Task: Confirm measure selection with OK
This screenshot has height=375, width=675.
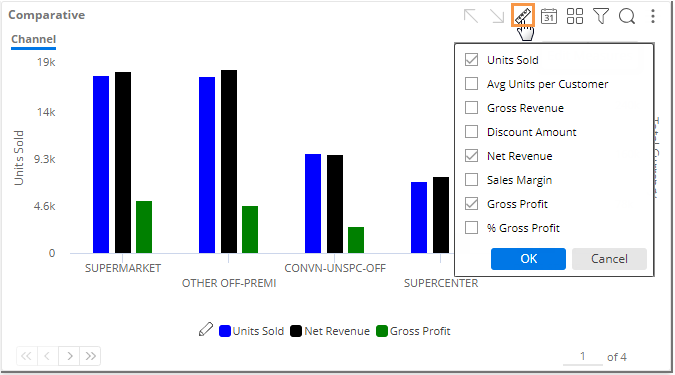Action: pos(528,259)
